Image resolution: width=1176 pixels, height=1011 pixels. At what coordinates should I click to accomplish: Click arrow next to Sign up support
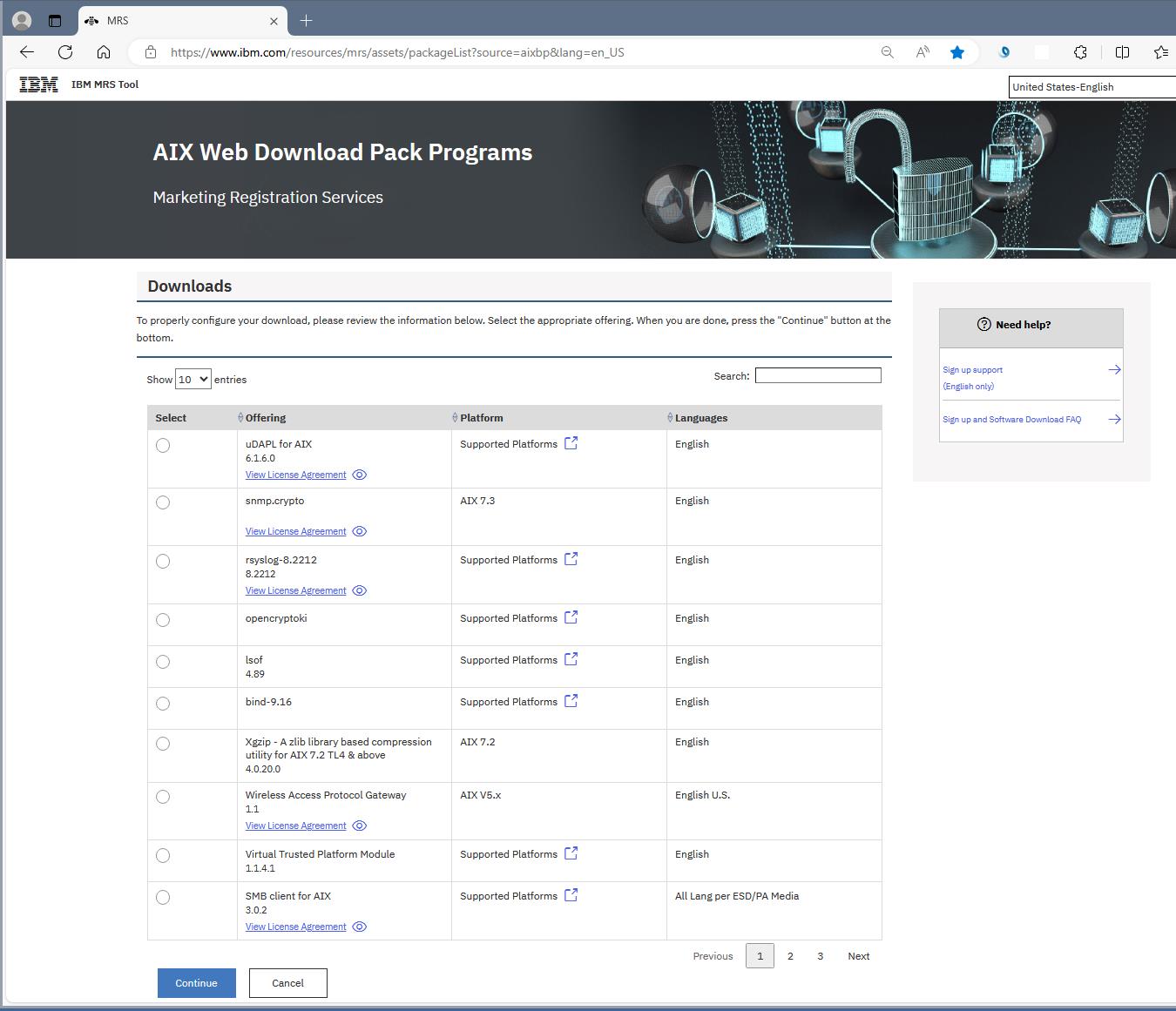click(1114, 370)
